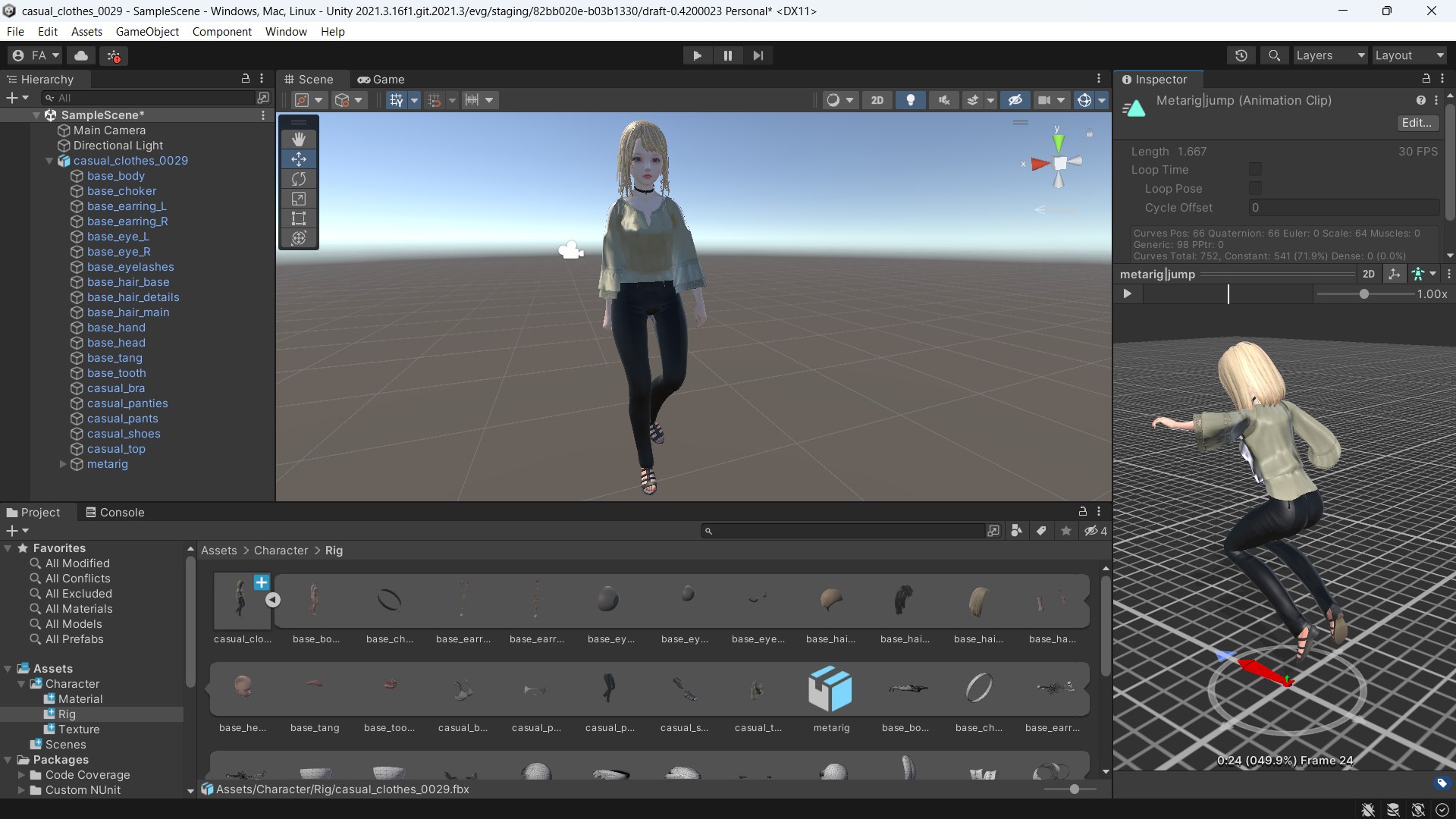
Task: Adjust the preview speed slider
Action: (x=1364, y=293)
